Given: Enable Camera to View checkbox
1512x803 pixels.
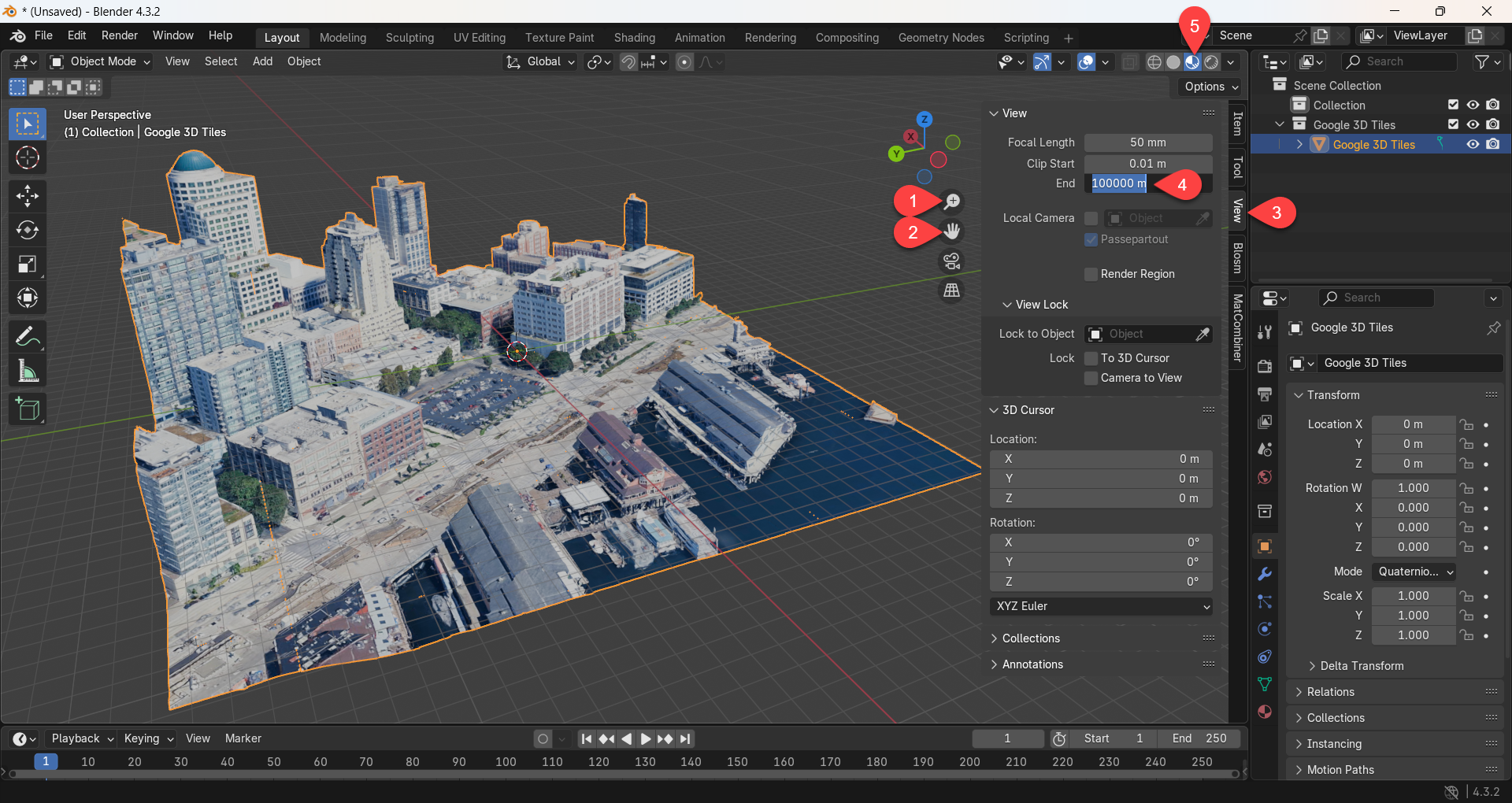Looking at the screenshot, I should pyautogui.click(x=1091, y=378).
